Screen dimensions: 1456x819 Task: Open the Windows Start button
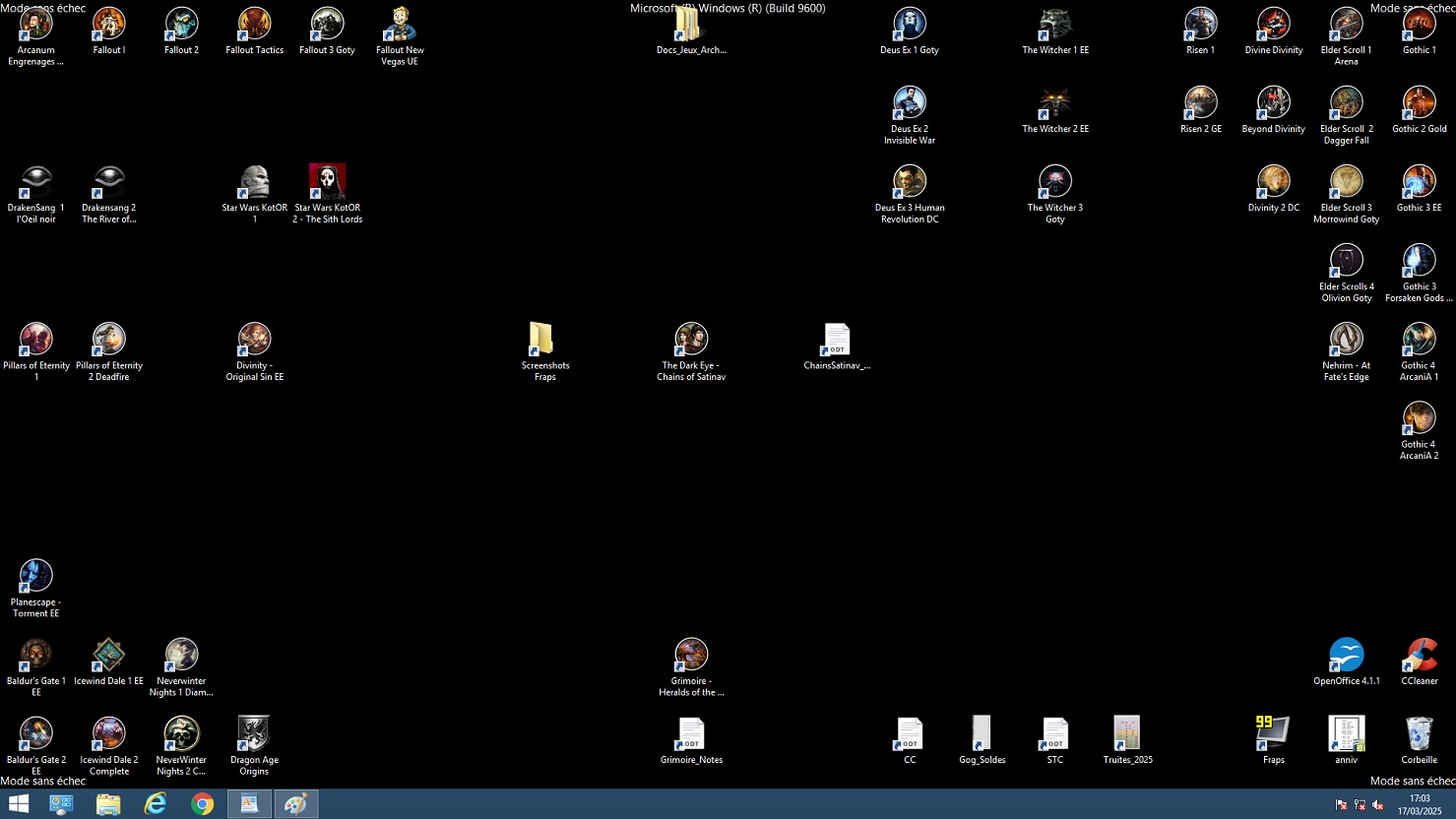[19, 804]
